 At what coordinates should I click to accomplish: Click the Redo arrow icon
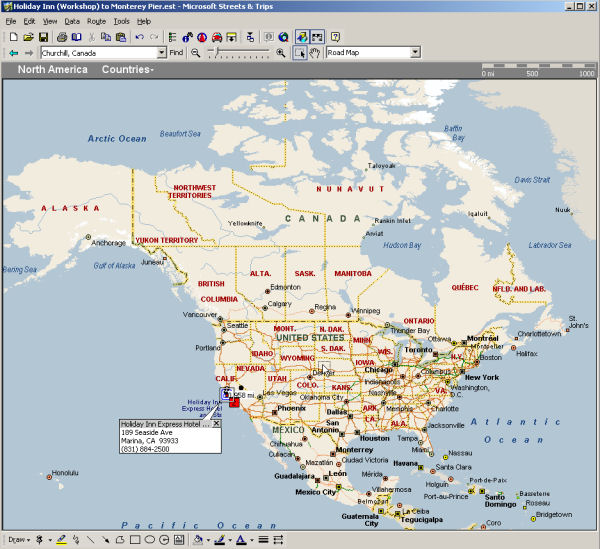pyautogui.click(x=154, y=37)
